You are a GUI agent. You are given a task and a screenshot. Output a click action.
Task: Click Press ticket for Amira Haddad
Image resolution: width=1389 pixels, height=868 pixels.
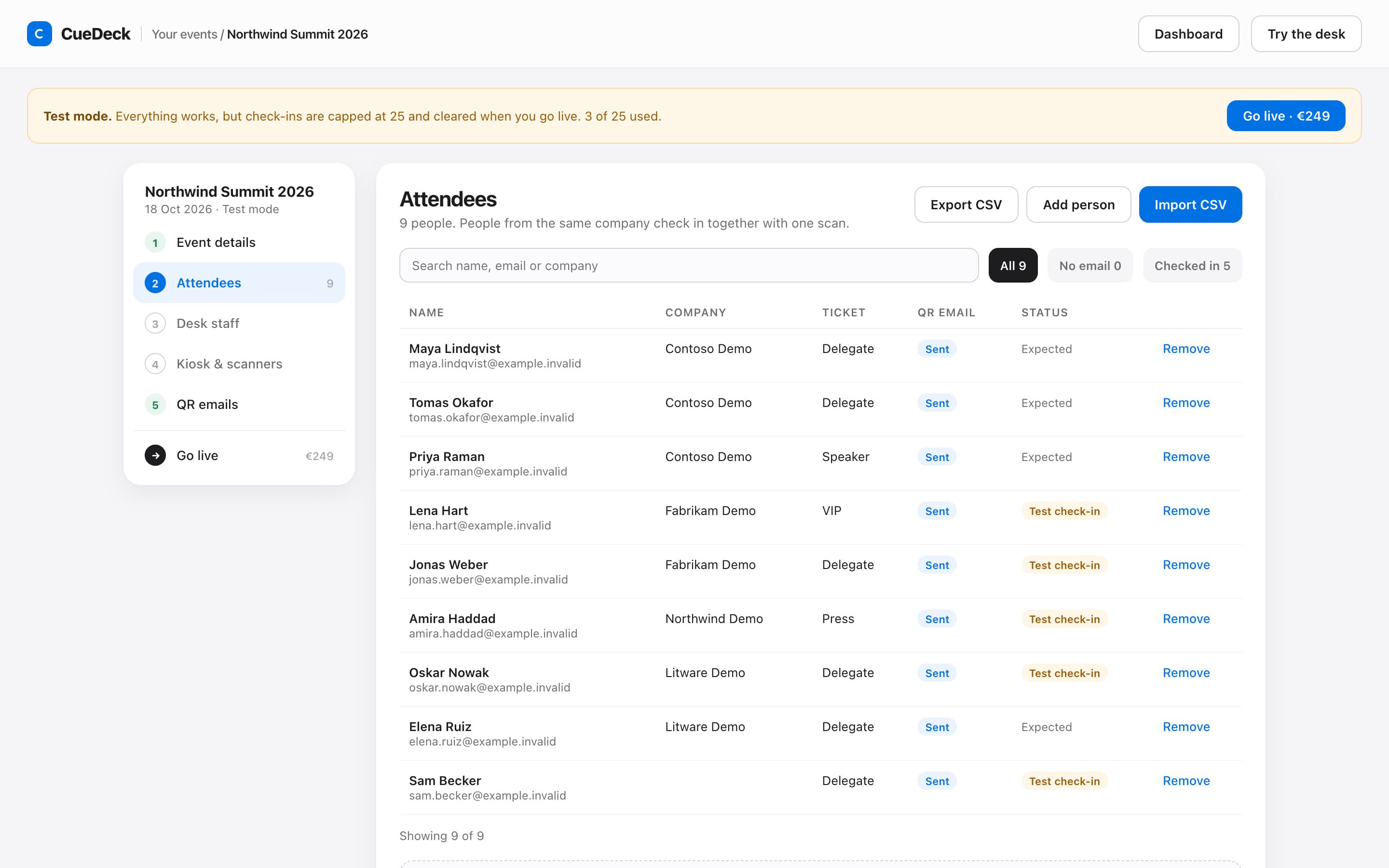838,618
